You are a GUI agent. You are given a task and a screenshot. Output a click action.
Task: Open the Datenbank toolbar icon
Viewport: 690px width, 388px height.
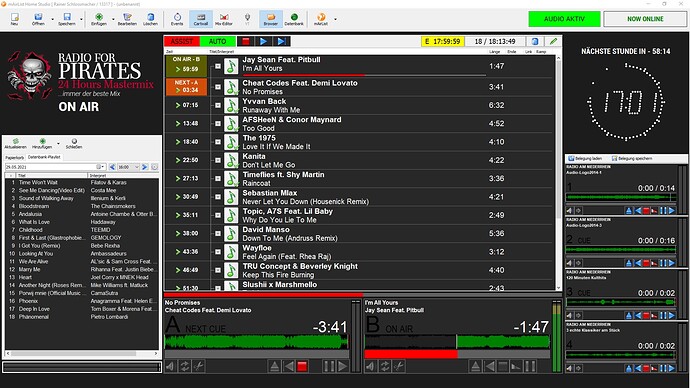tap(294, 19)
